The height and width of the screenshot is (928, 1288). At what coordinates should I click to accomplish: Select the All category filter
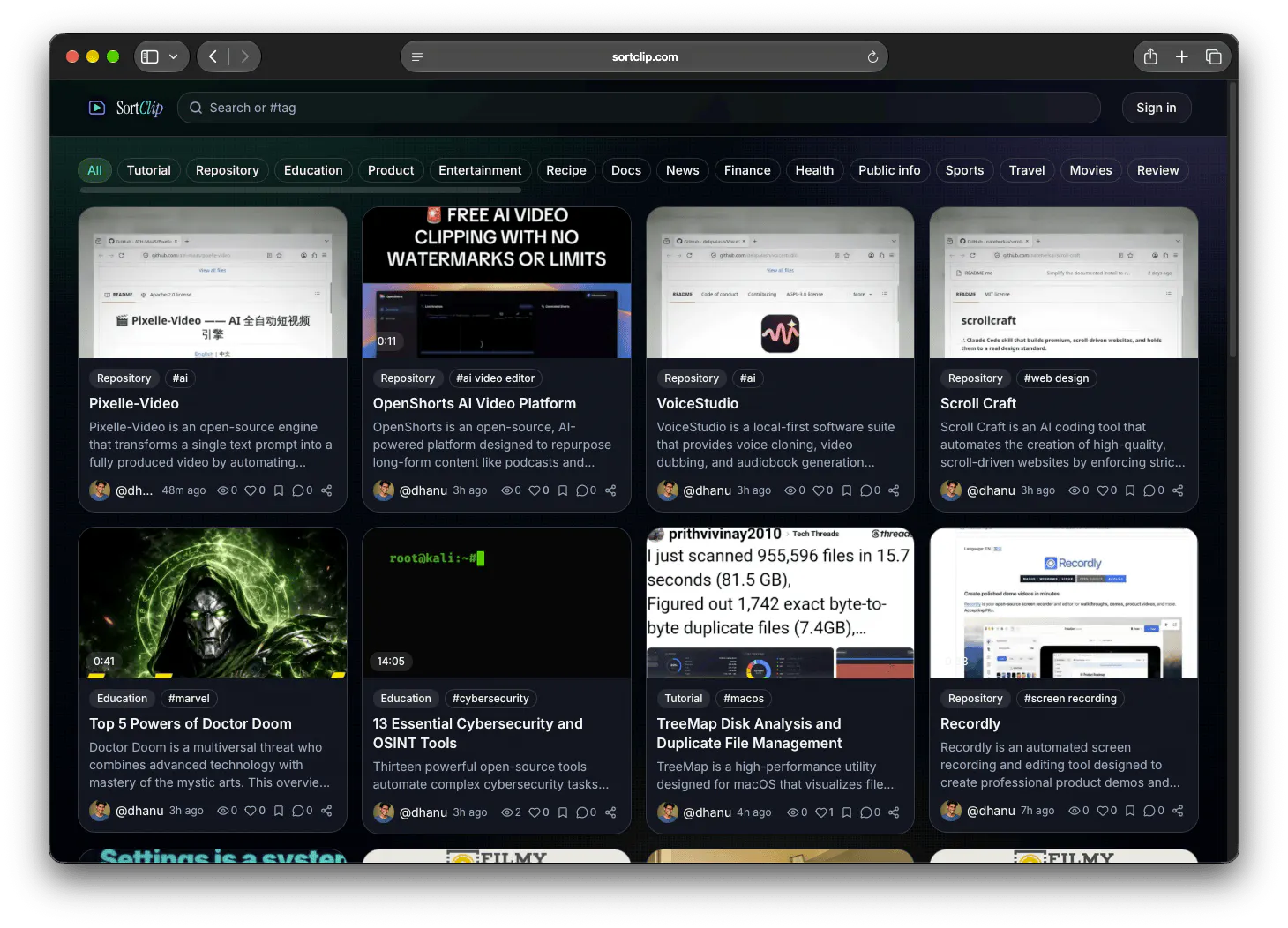(95, 170)
